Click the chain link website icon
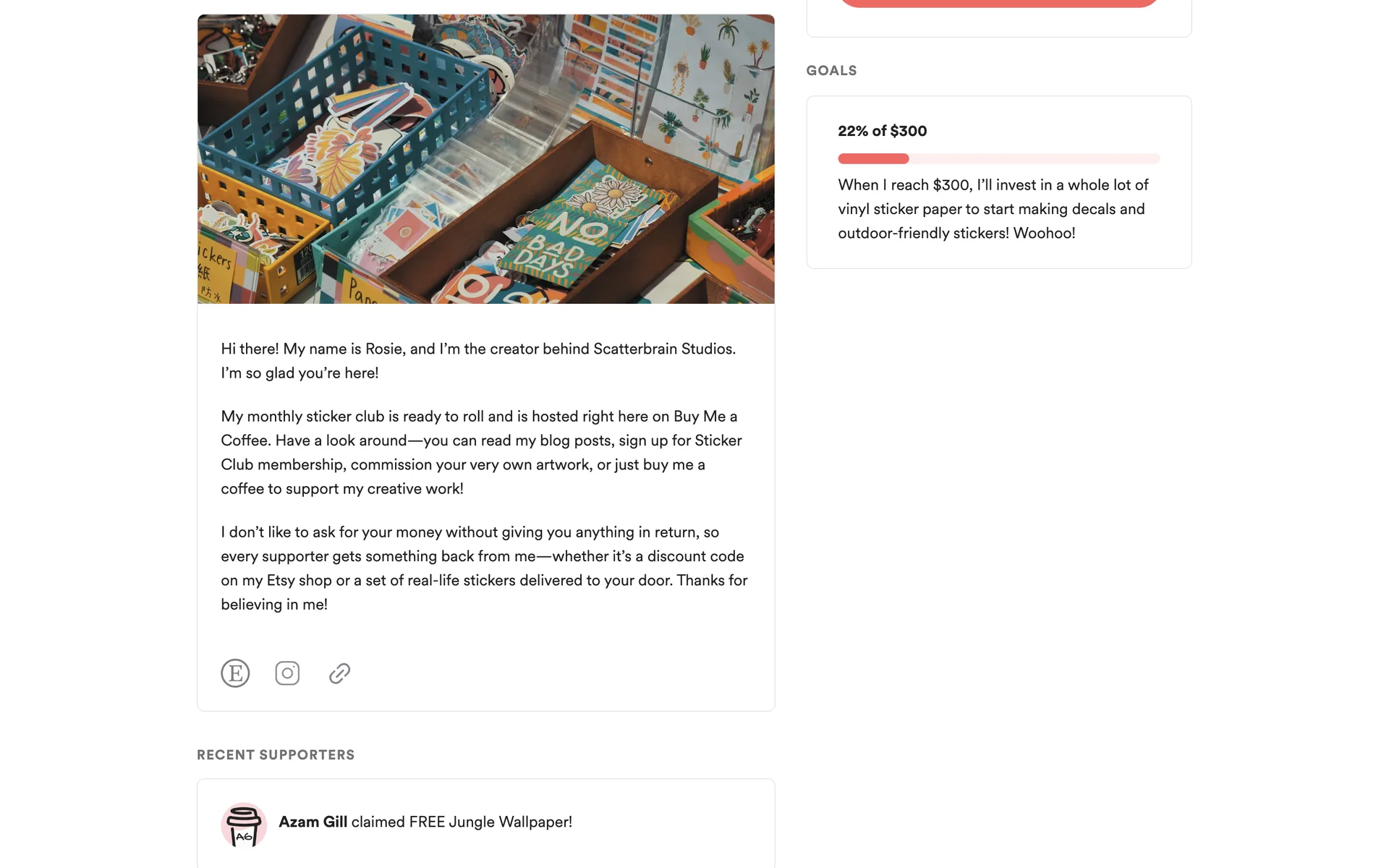This screenshot has height=868, width=1389. [x=339, y=673]
